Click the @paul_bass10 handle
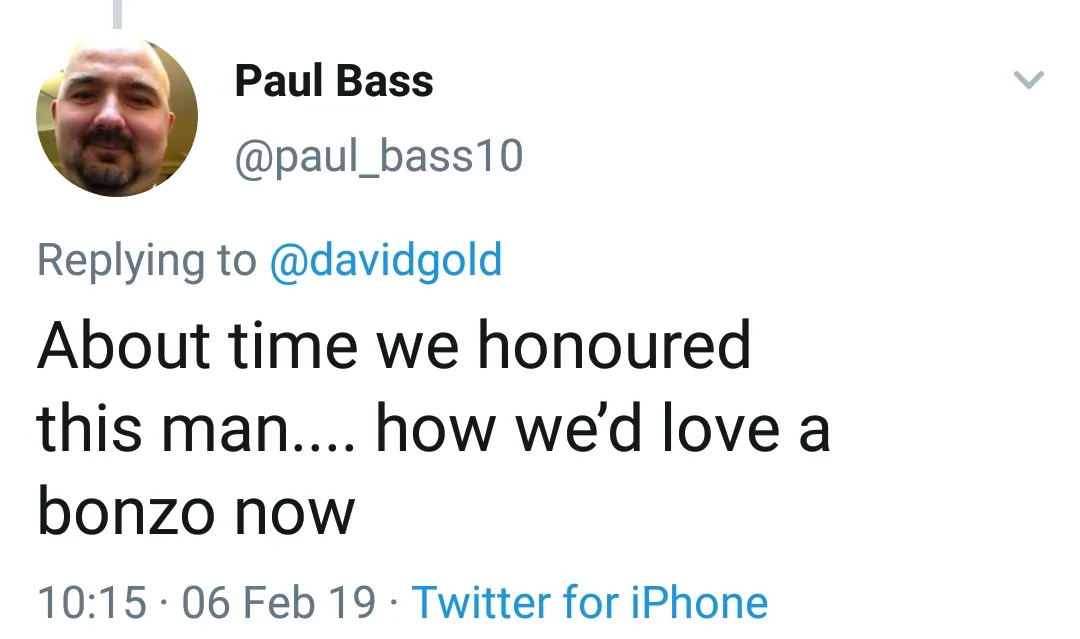 [x=378, y=156]
